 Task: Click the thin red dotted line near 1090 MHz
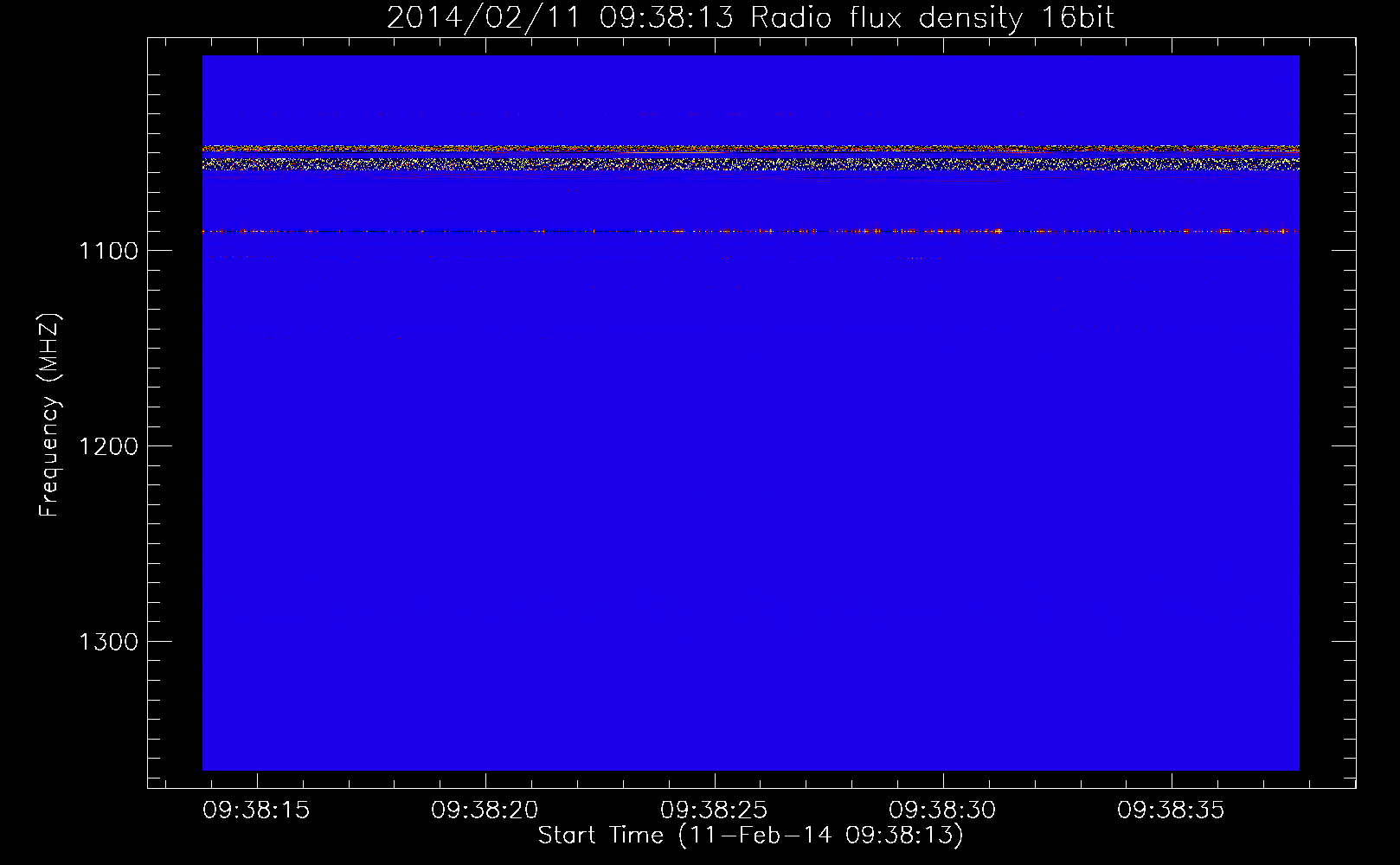(x=750, y=231)
